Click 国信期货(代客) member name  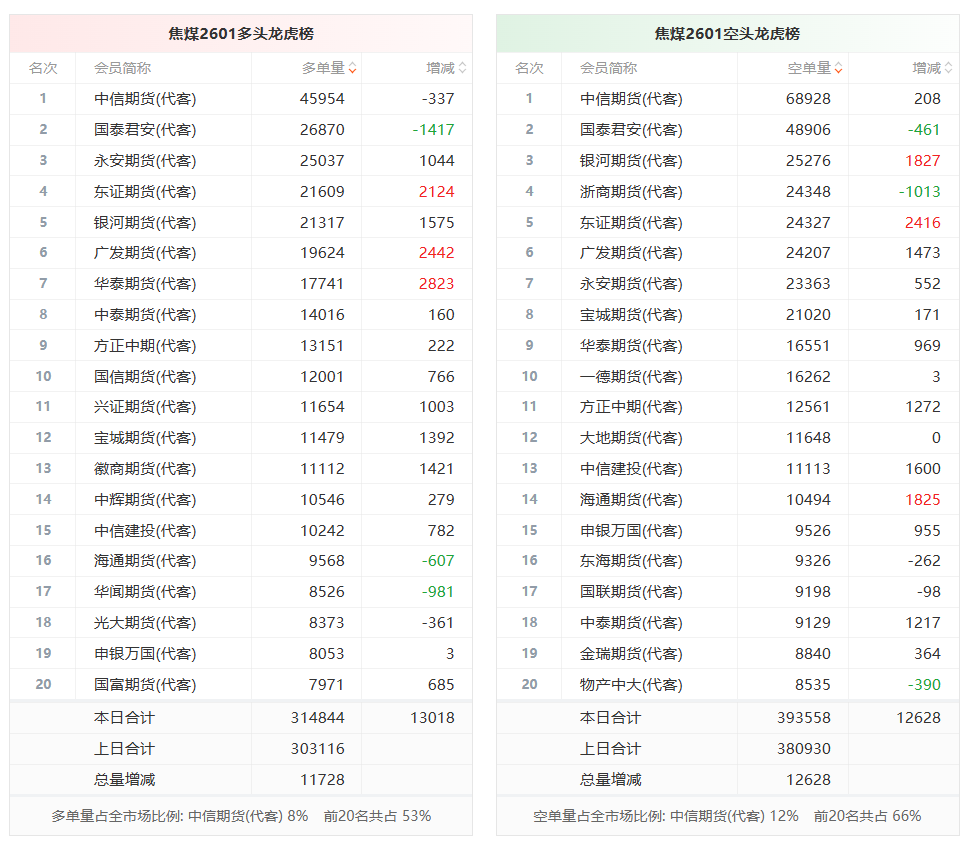pos(145,376)
